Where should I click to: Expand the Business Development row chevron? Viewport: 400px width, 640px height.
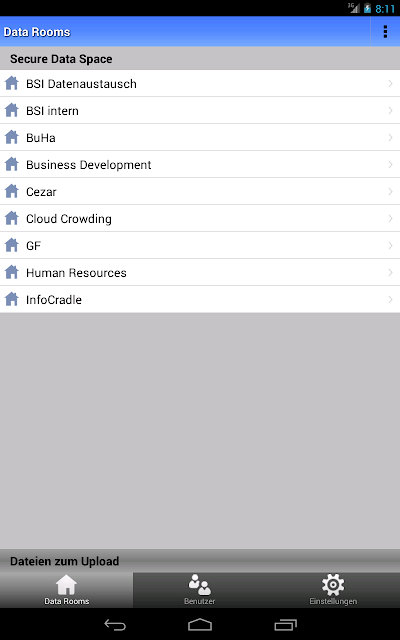tap(390, 164)
